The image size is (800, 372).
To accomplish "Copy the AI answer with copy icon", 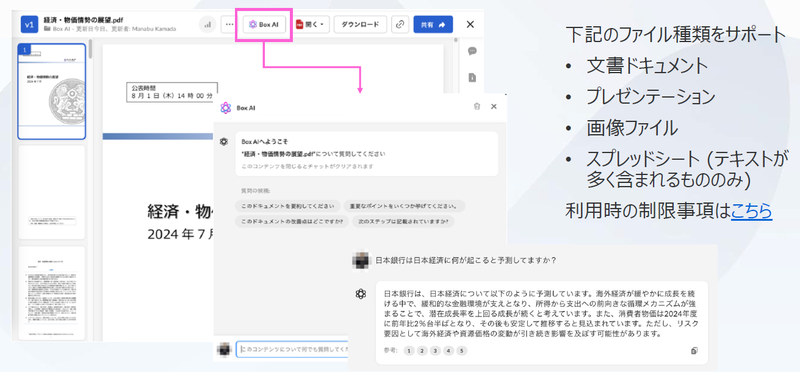I will [694, 351].
